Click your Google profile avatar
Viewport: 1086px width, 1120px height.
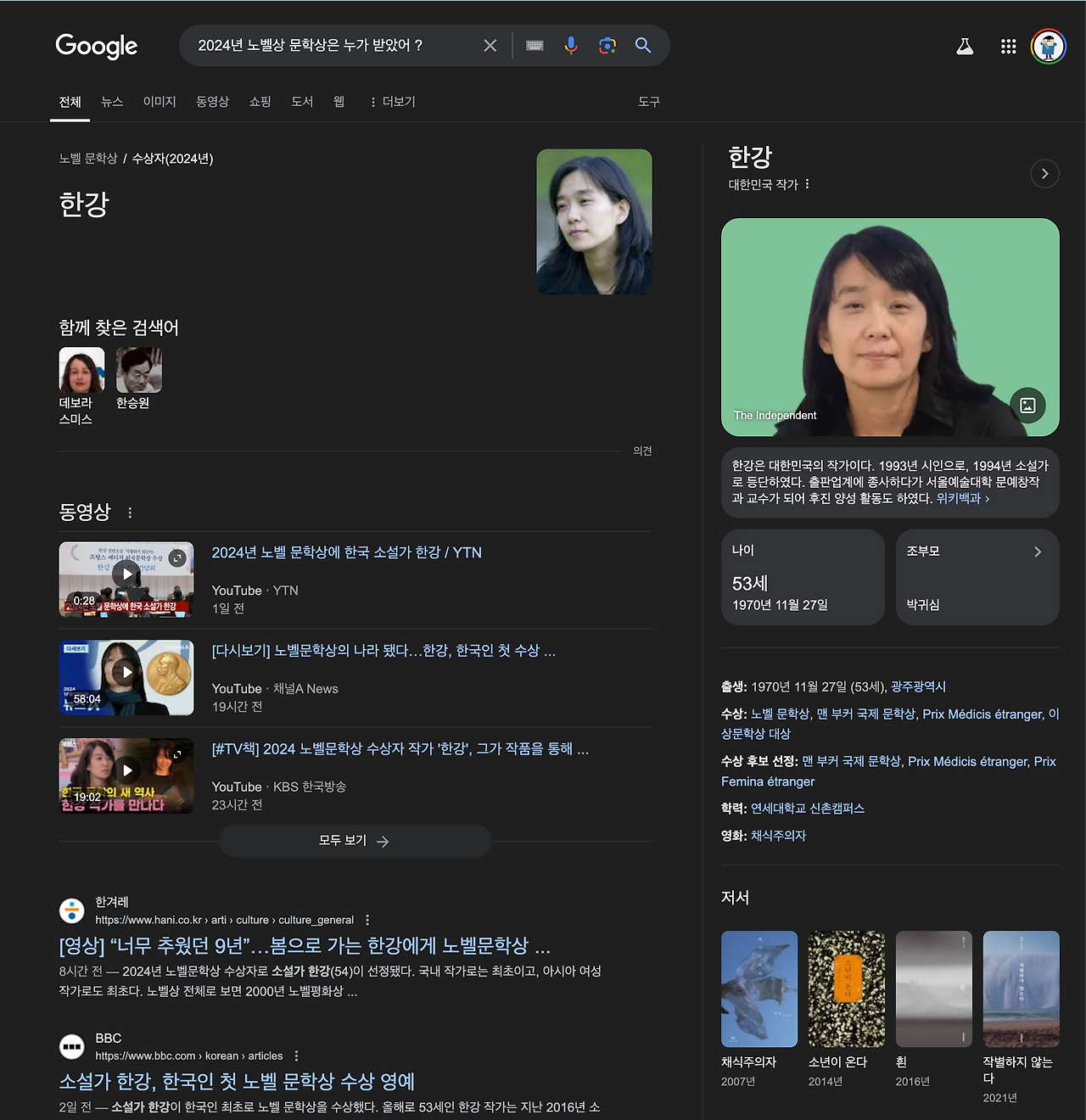[1050, 46]
